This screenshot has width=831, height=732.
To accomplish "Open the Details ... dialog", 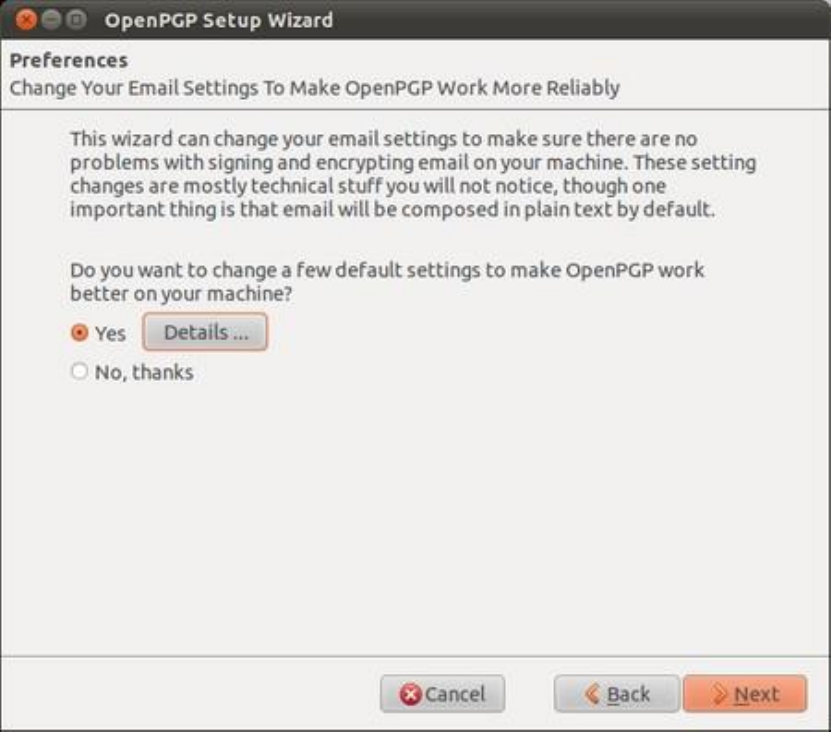I will (205, 332).
